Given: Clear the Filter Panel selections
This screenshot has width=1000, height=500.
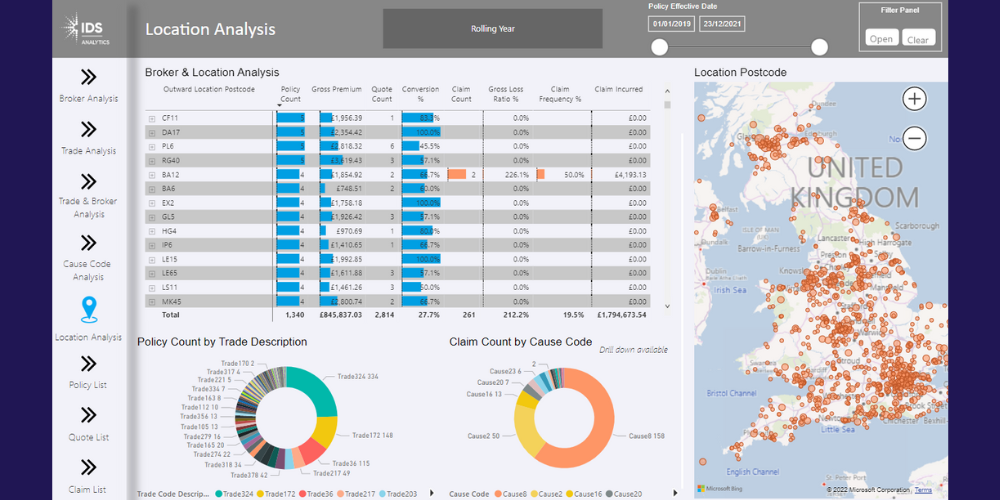Looking at the screenshot, I should pyautogui.click(x=918, y=39).
